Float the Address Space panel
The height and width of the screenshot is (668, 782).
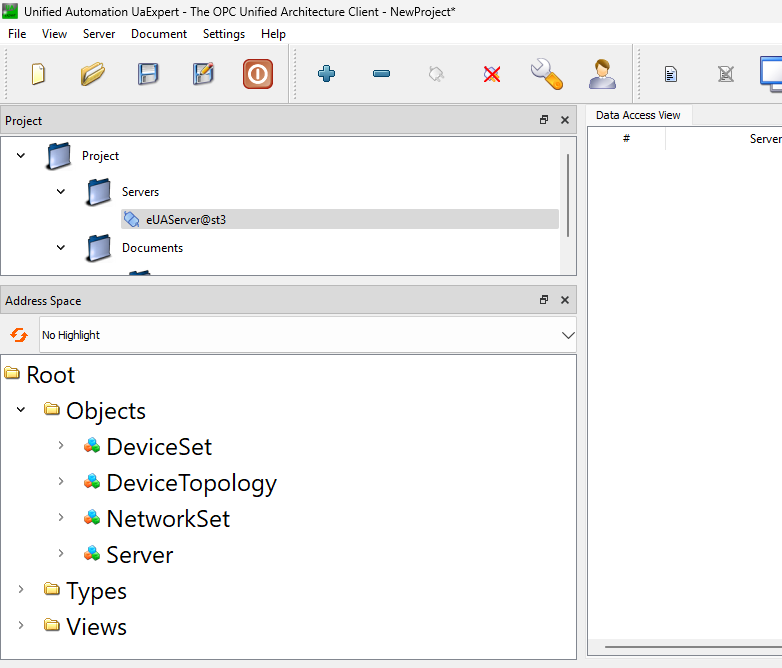pos(544,300)
